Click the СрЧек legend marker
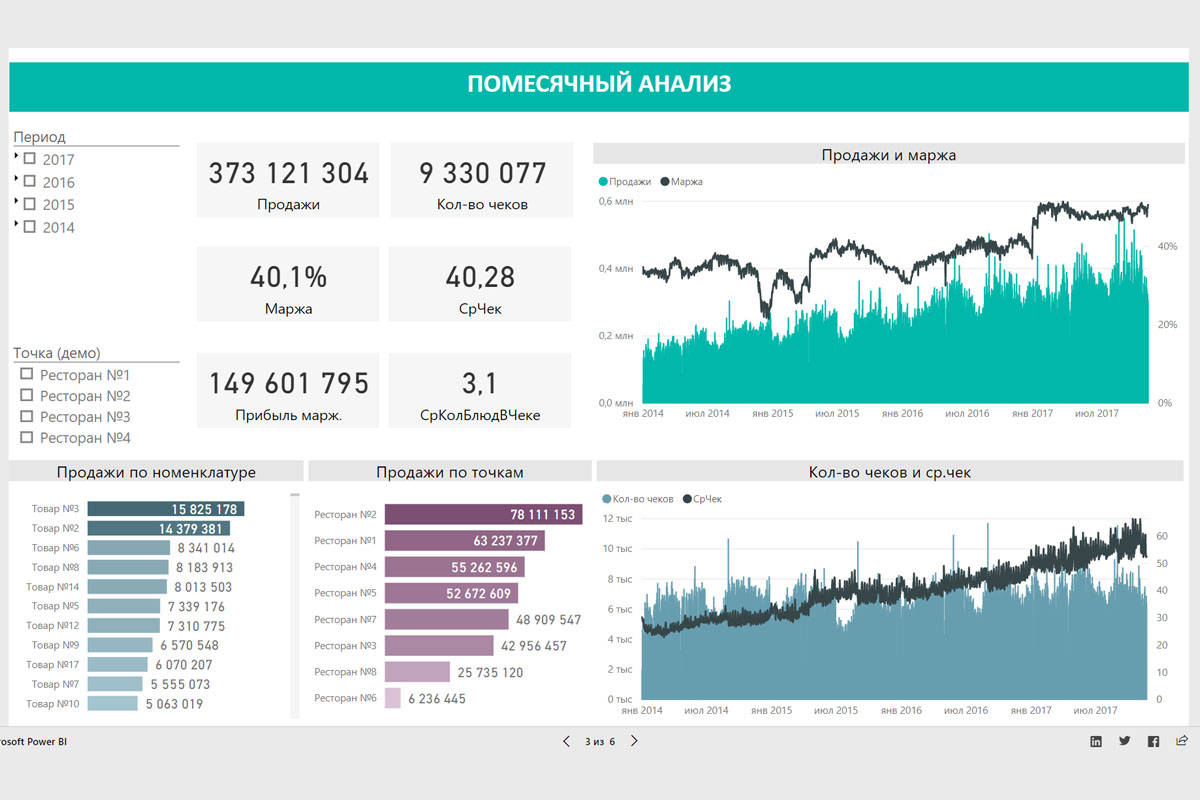 click(x=686, y=499)
